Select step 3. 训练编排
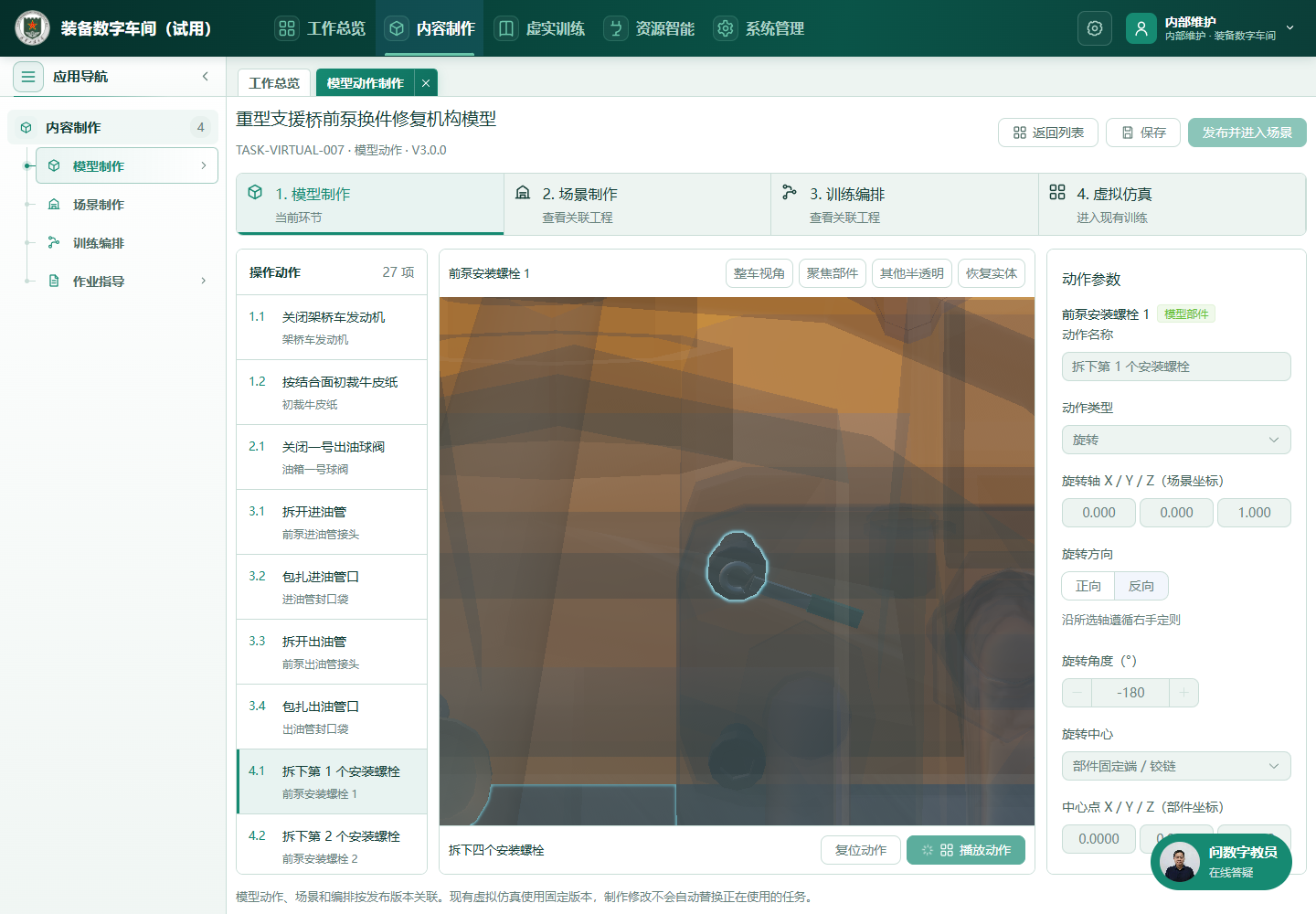 click(905, 204)
